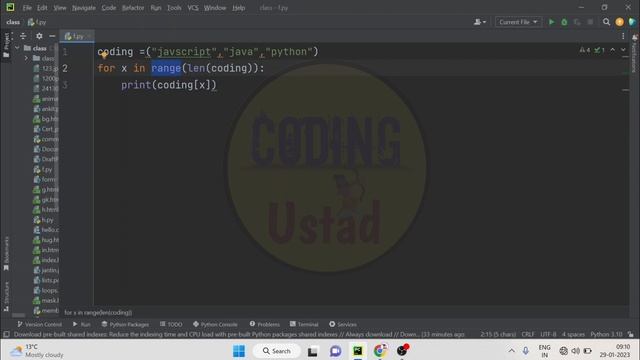Hide the Project panel with minus icon
640x360 pixels.
[x=52, y=36]
